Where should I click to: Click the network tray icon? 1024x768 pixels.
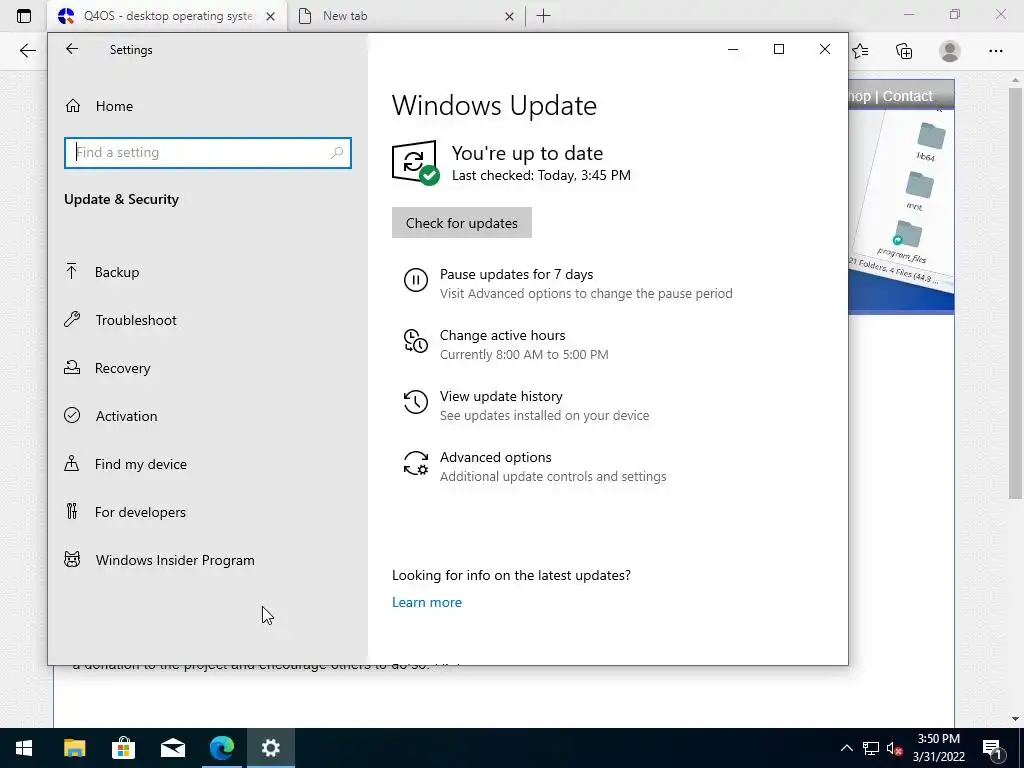tap(871, 748)
